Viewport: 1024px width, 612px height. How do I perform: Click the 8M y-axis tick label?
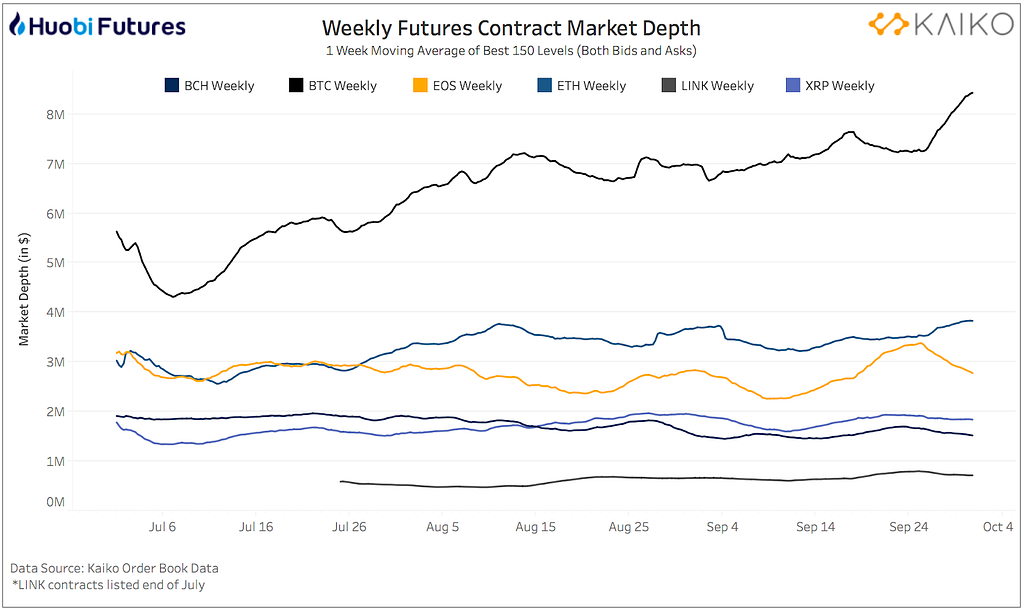[56, 114]
